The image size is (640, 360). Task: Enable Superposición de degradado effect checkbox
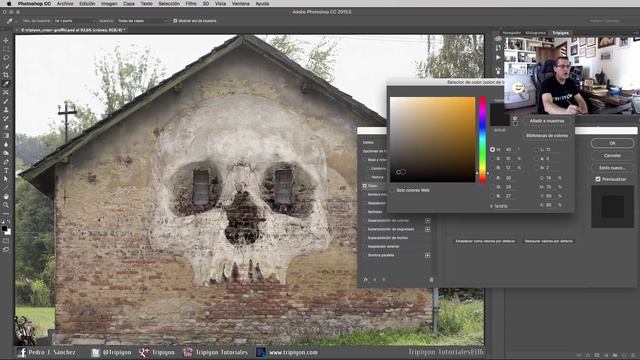[x=364, y=229]
